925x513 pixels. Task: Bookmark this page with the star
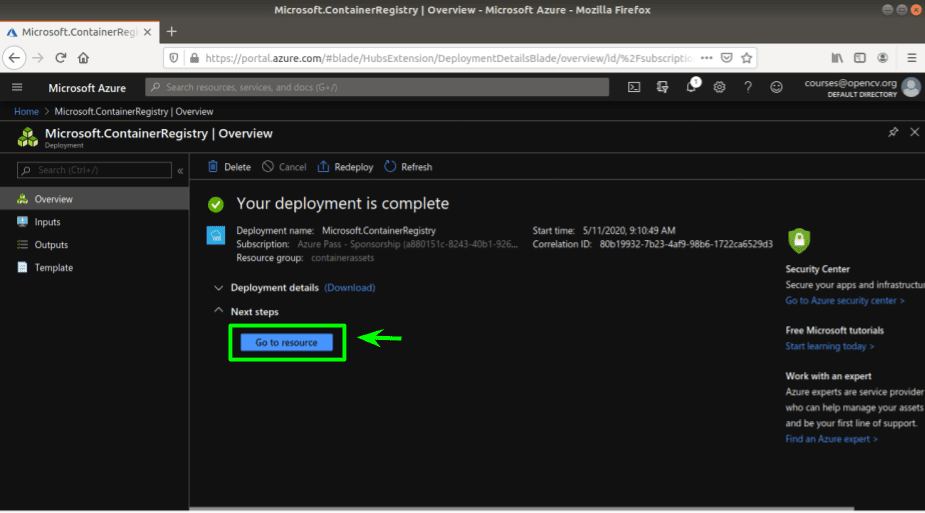click(x=747, y=58)
